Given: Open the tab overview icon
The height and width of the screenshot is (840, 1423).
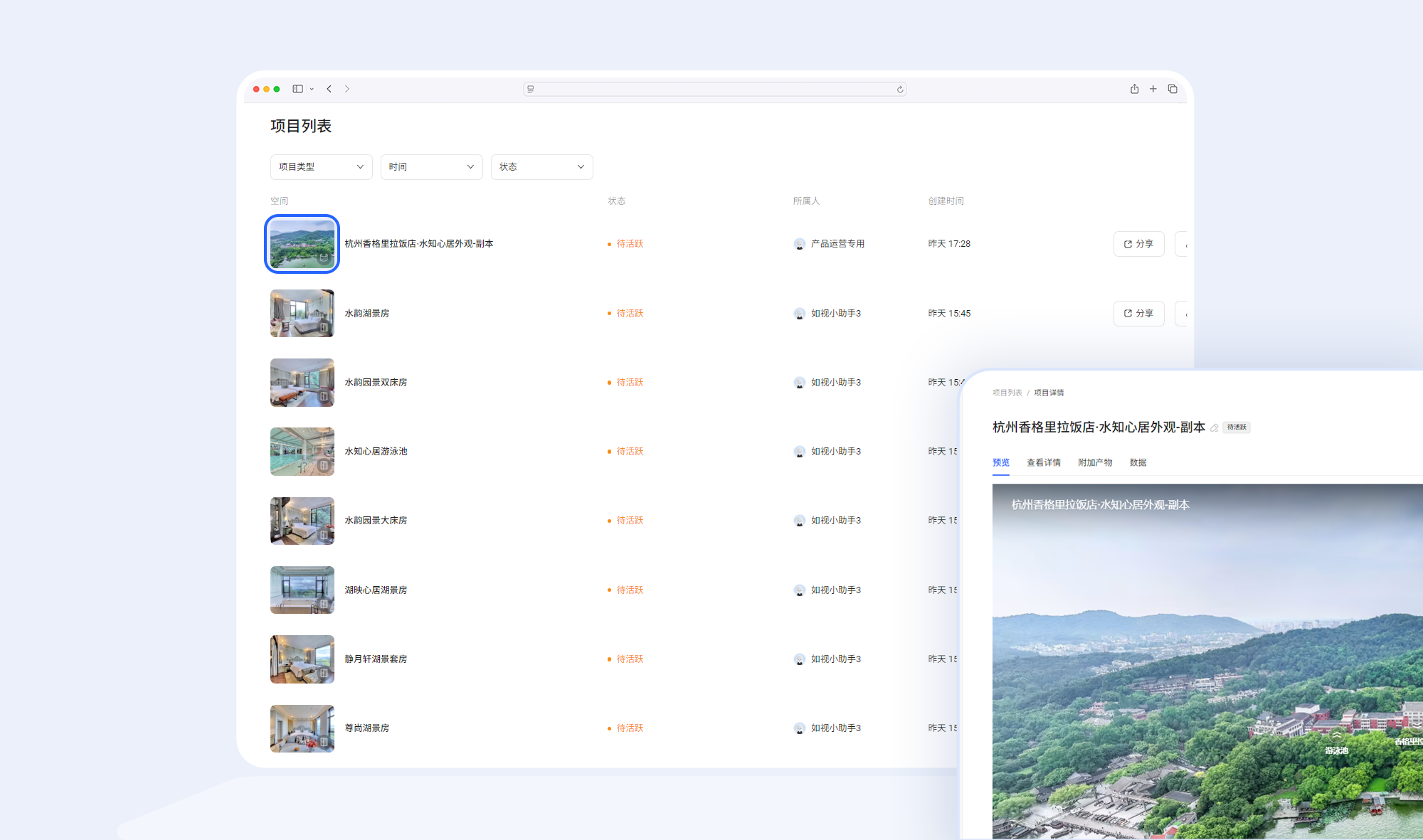Looking at the screenshot, I should [1173, 88].
